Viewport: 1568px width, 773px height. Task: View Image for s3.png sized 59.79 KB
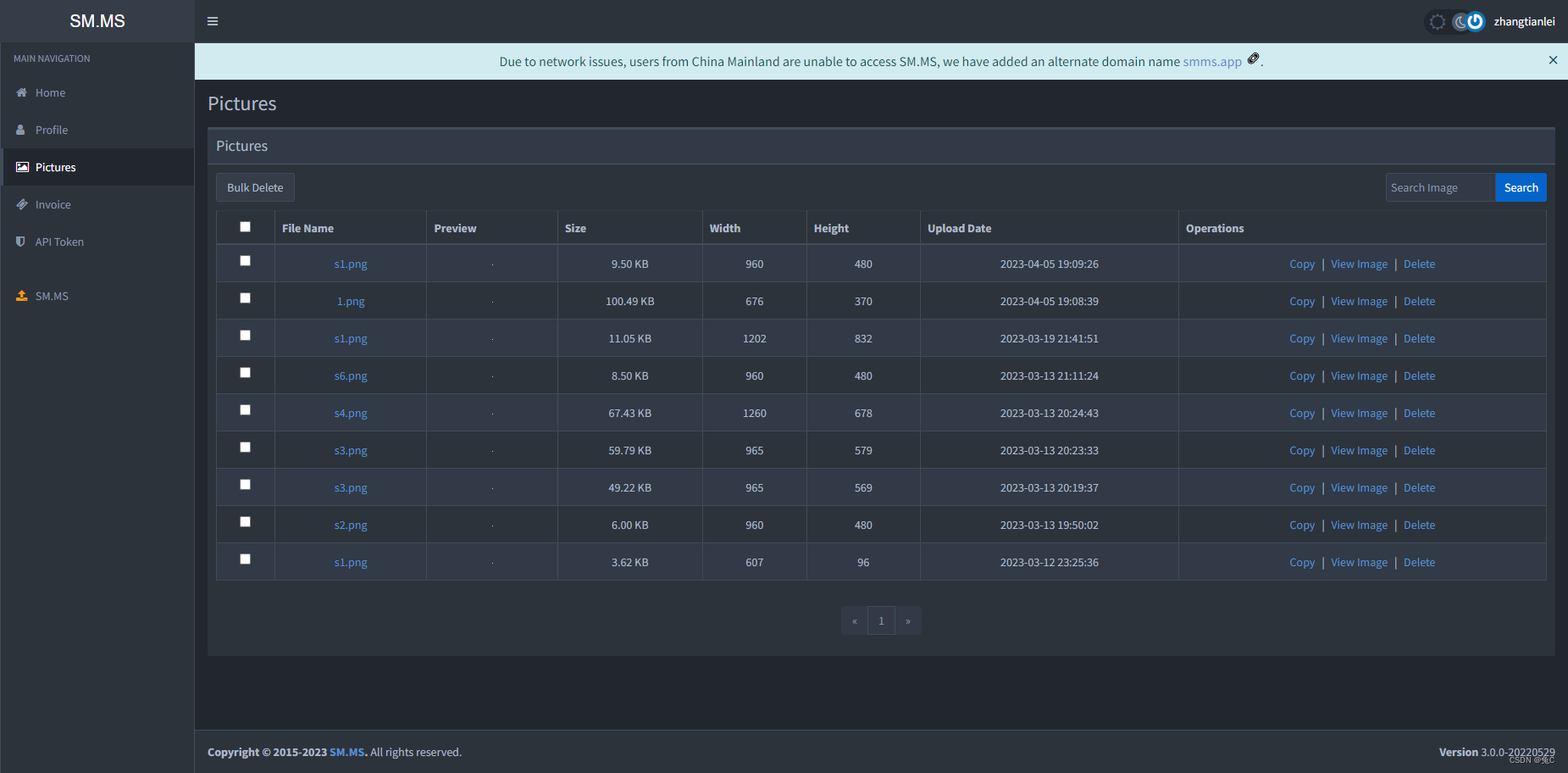(x=1359, y=451)
